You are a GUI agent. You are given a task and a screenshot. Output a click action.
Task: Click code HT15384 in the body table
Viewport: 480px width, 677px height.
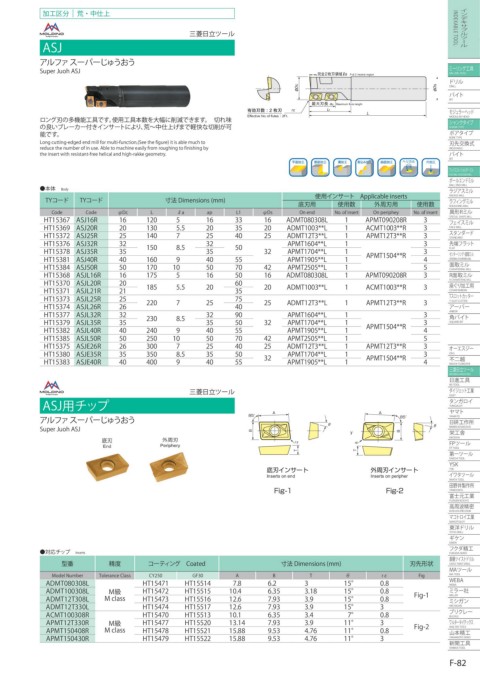coord(57,267)
